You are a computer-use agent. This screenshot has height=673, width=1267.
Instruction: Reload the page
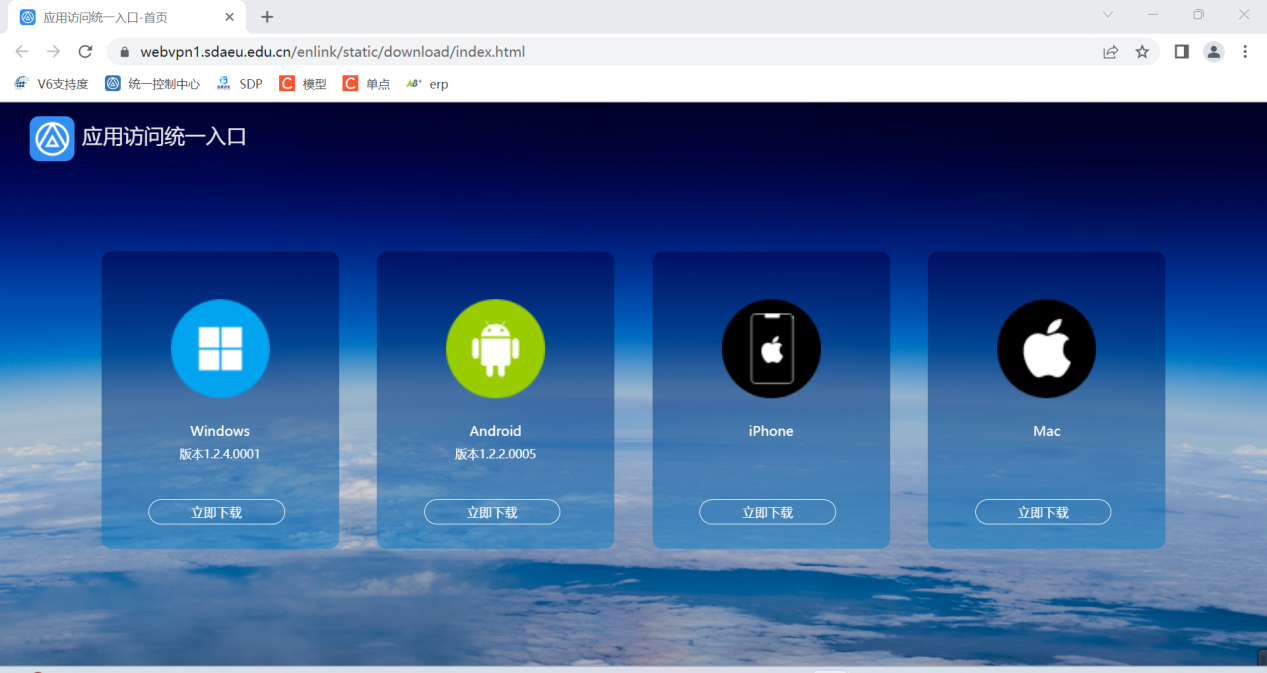85,52
